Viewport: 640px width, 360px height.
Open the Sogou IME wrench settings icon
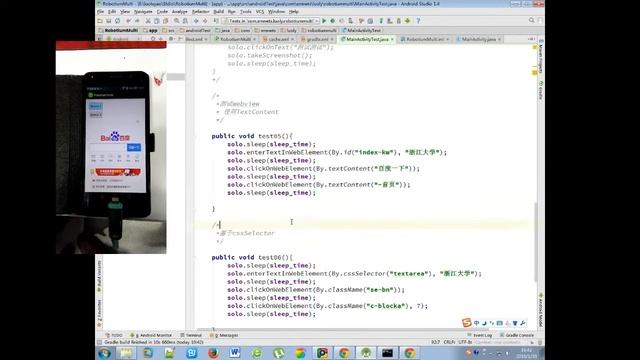[522, 323]
